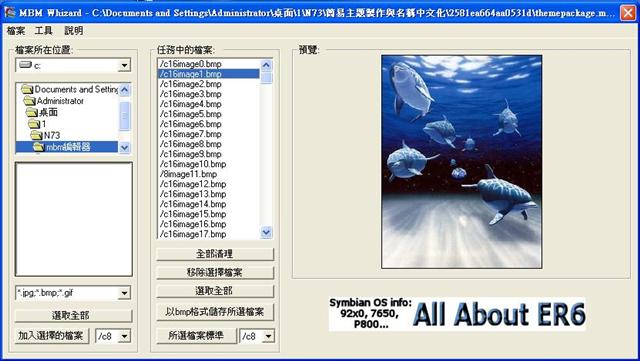This screenshot has width=640, height=361.
Task: Open the 檔案 menu
Action: point(16,31)
